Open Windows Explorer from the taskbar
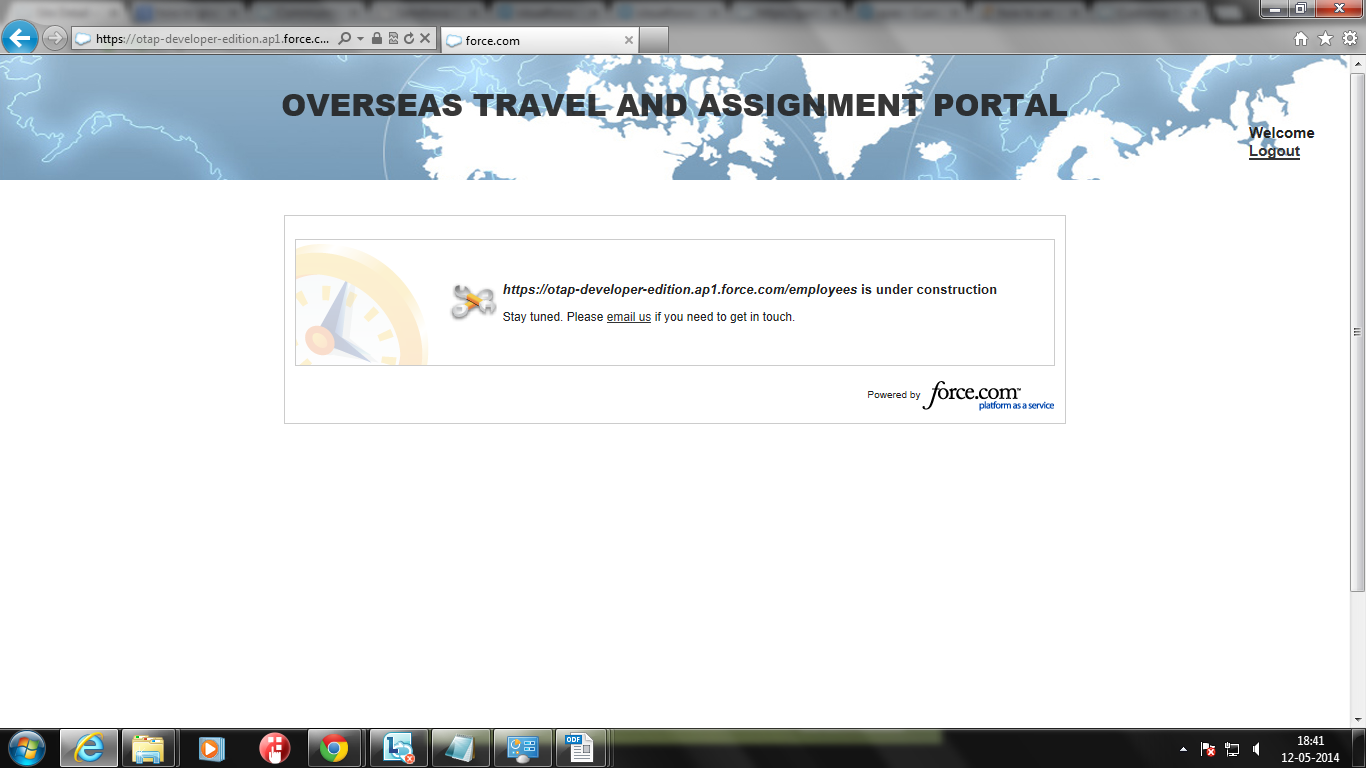This screenshot has height=768, width=1366. click(x=148, y=748)
